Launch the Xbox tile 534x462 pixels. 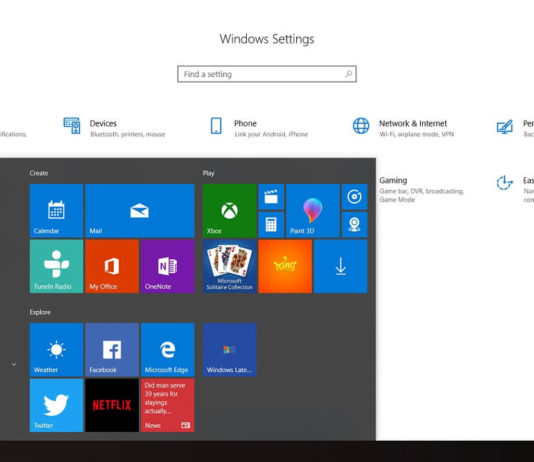point(230,210)
